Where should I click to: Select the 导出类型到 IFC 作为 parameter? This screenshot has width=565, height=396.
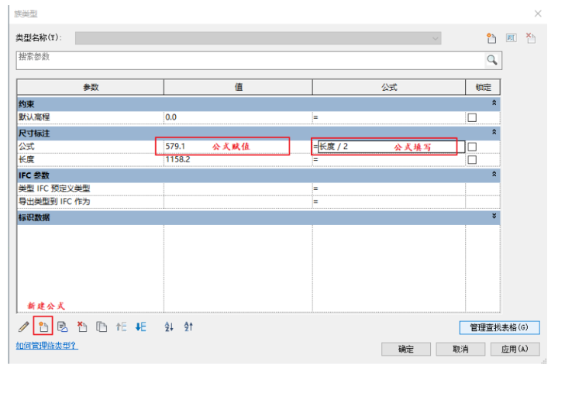pos(54,201)
